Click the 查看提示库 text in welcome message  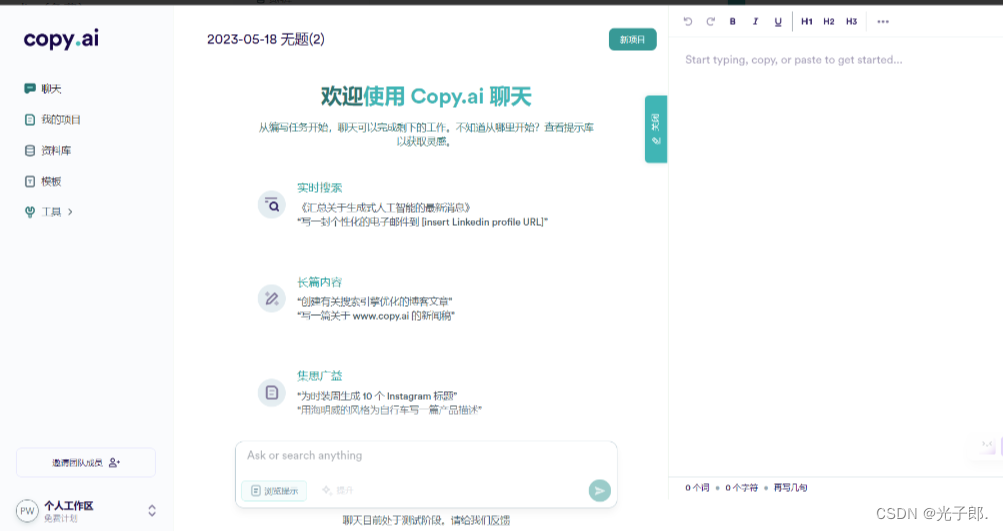point(569,127)
